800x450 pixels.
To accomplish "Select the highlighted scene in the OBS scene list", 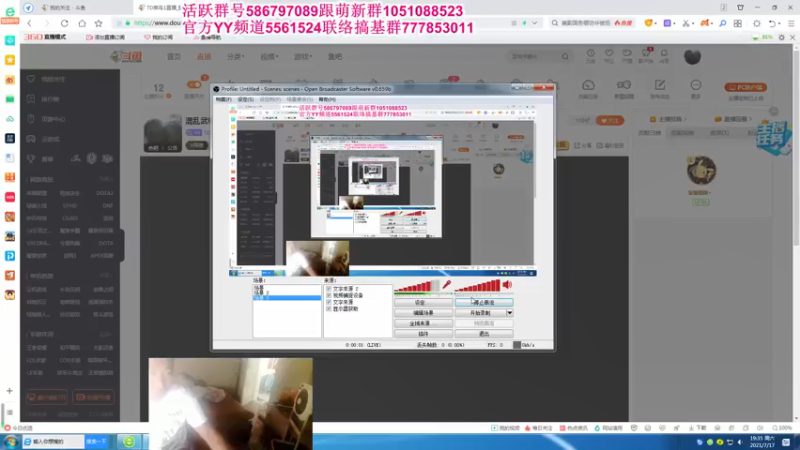I will [287, 297].
